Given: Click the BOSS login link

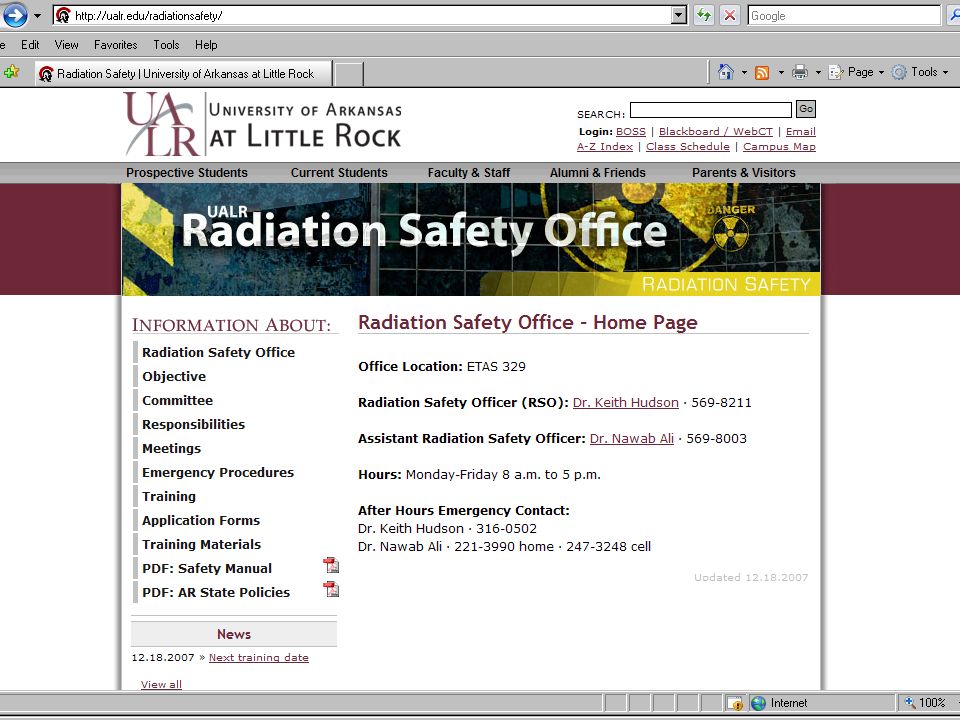Looking at the screenshot, I should click(631, 132).
